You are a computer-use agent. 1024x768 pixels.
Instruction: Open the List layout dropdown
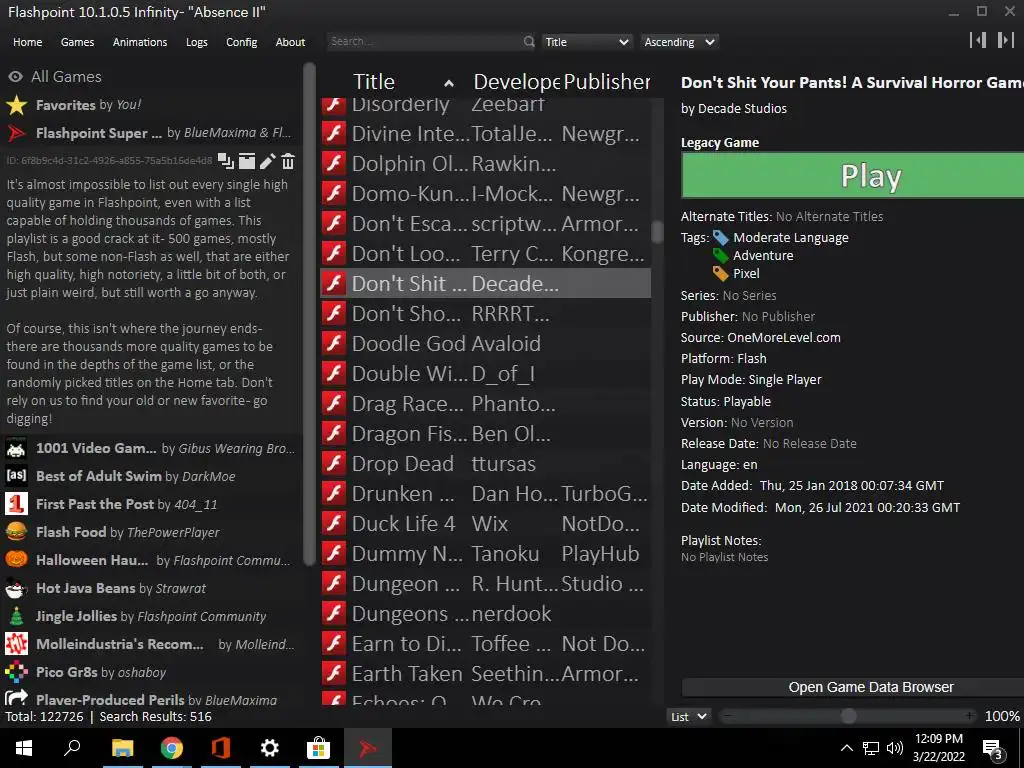coord(689,716)
